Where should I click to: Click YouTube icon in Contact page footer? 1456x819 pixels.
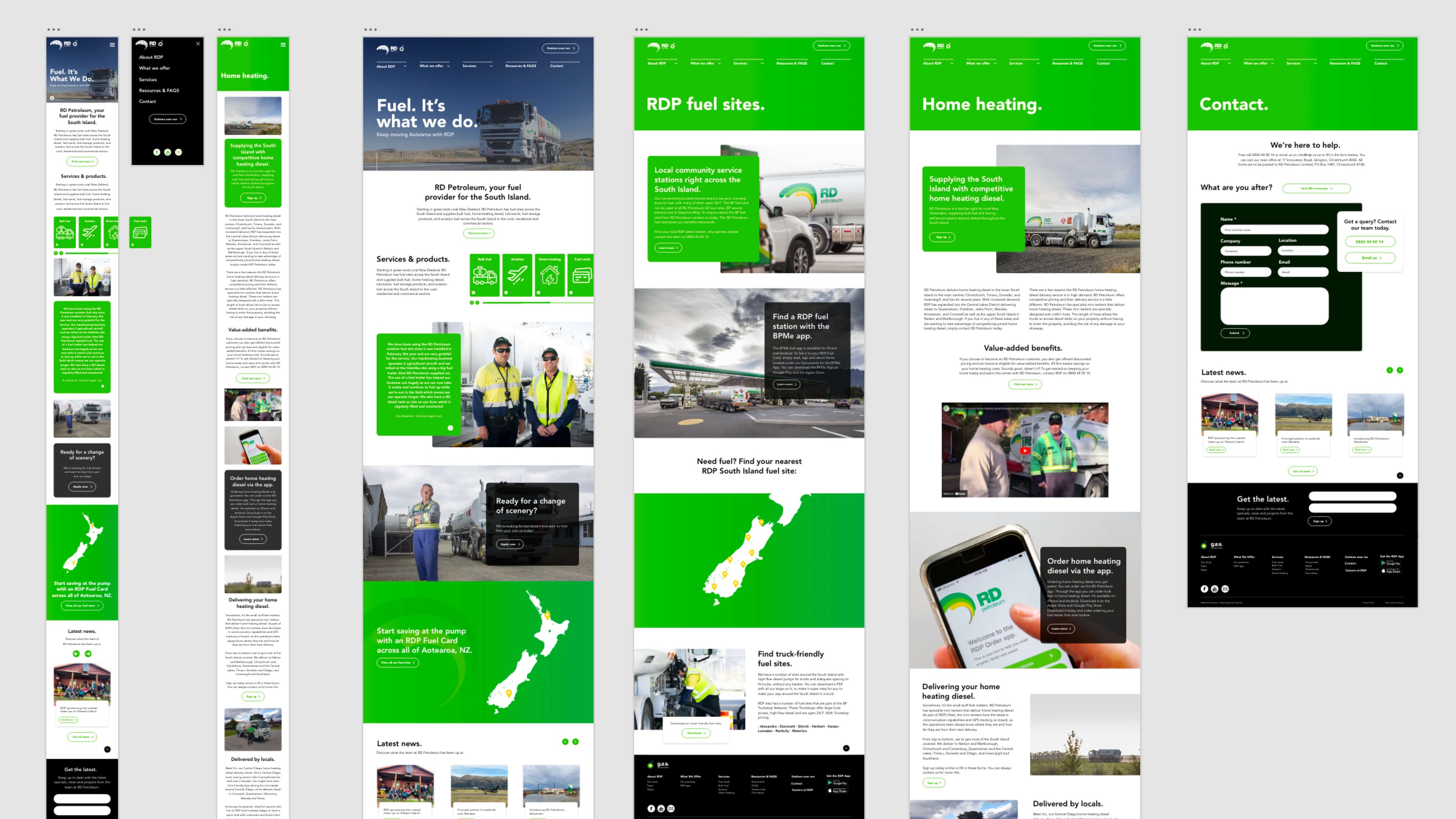[x=1214, y=589]
